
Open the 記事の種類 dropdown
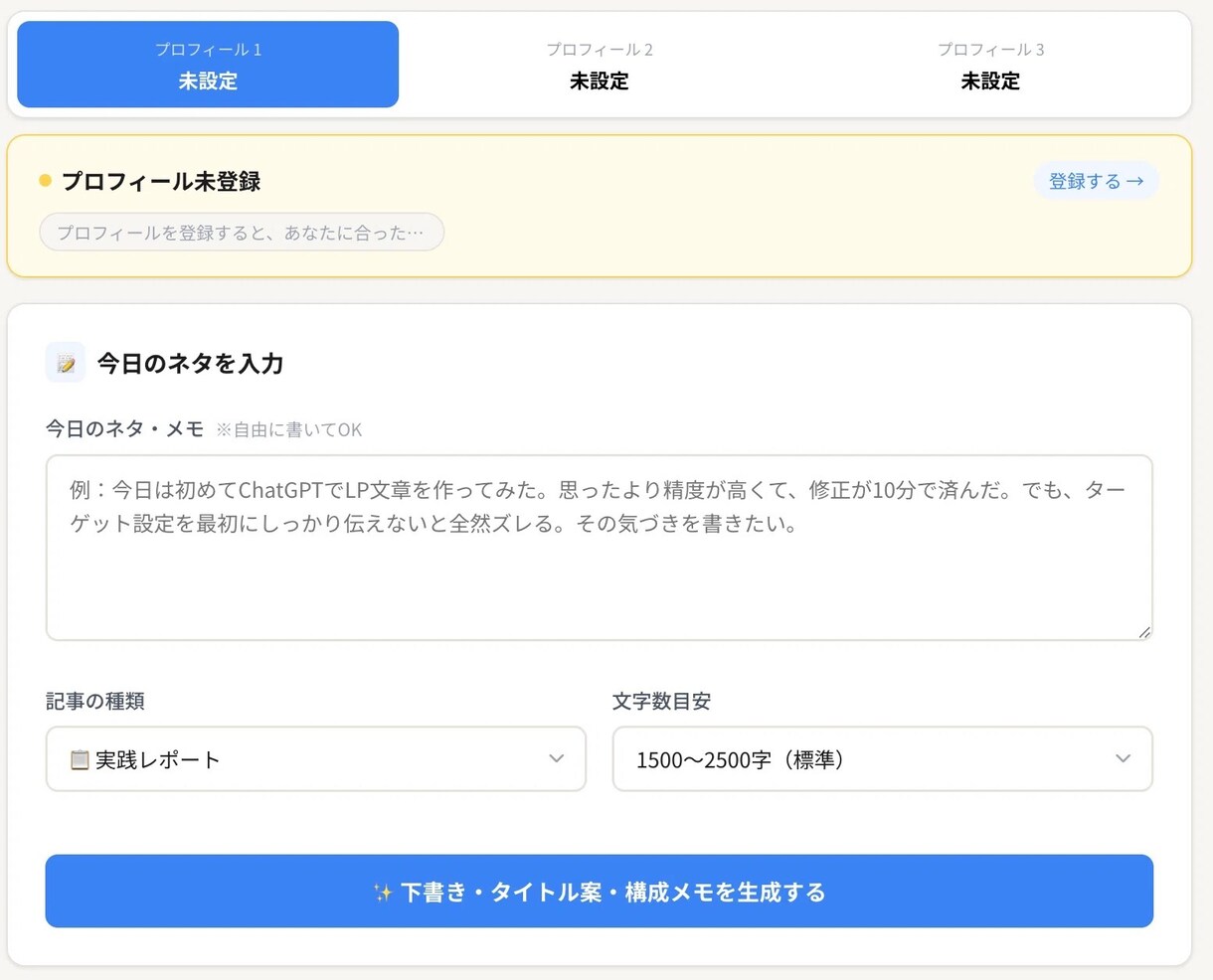[315, 759]
